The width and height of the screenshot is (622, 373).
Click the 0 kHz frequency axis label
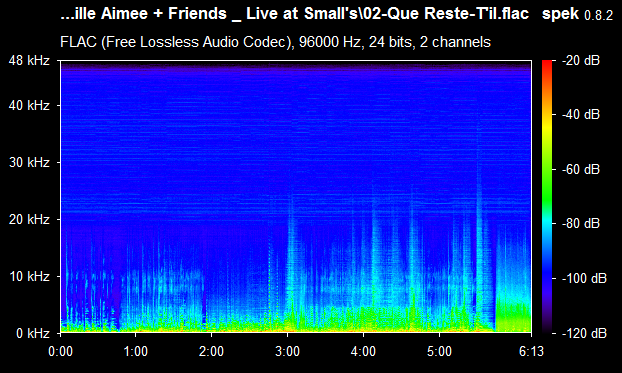[x=33, y=333]
